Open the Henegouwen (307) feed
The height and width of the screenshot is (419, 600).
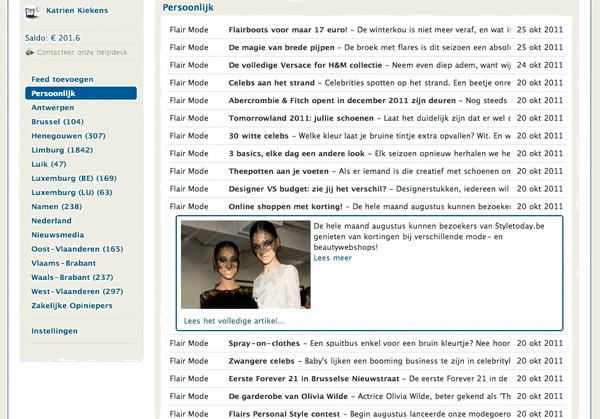pyautogui.click(x=68, y=136)
